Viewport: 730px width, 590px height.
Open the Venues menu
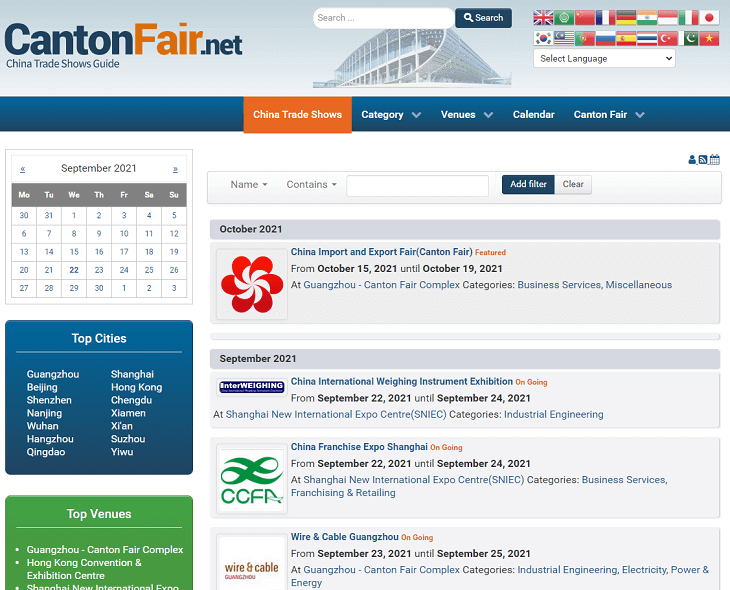coord(458,115)
